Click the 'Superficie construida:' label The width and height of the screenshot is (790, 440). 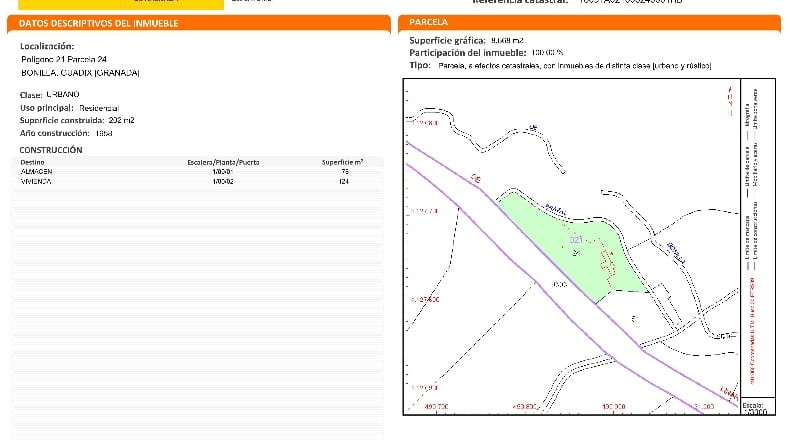(x=62, y=120)
